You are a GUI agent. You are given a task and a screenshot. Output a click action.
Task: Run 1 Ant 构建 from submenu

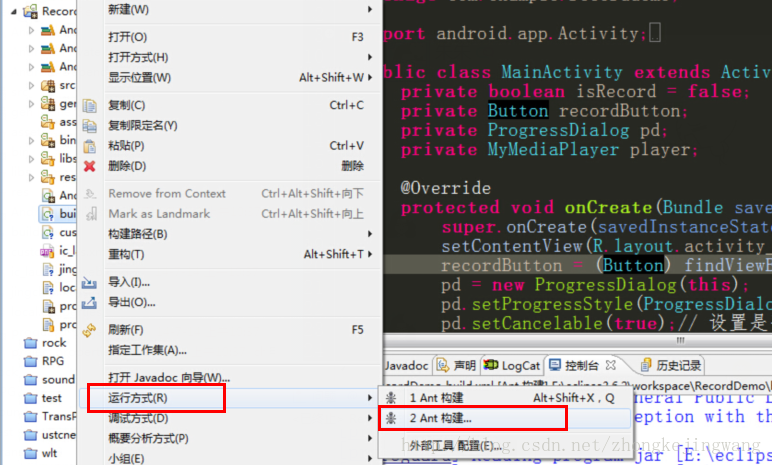[505, 398]
